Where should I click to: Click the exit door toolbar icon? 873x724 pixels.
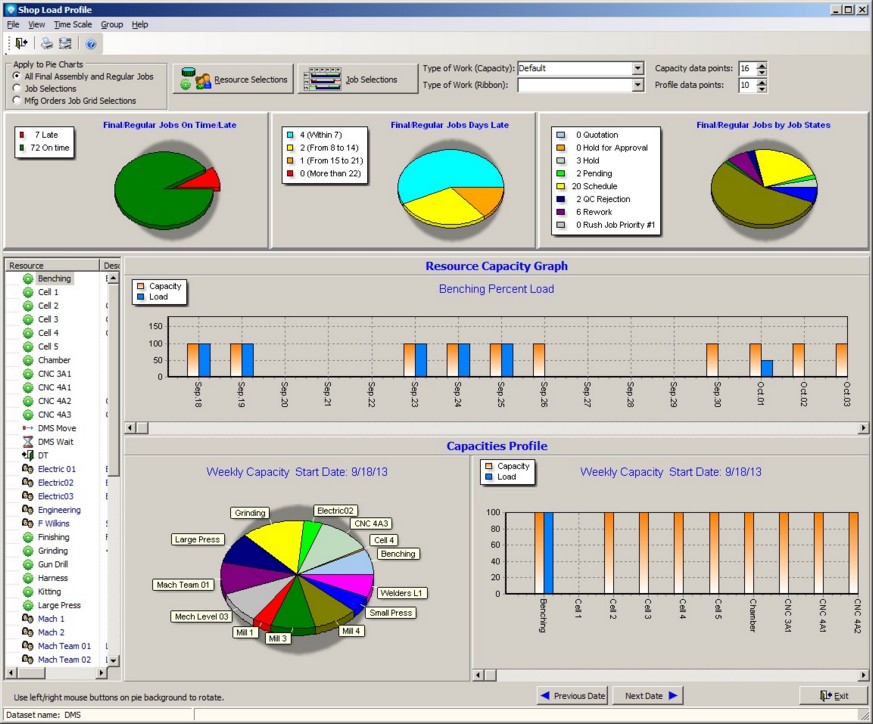(21, 43)
